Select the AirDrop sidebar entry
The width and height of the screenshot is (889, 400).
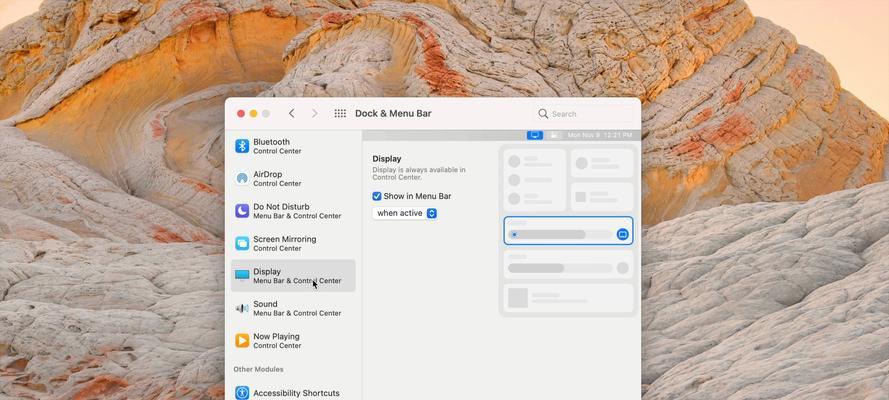click(x=293, y=178)
